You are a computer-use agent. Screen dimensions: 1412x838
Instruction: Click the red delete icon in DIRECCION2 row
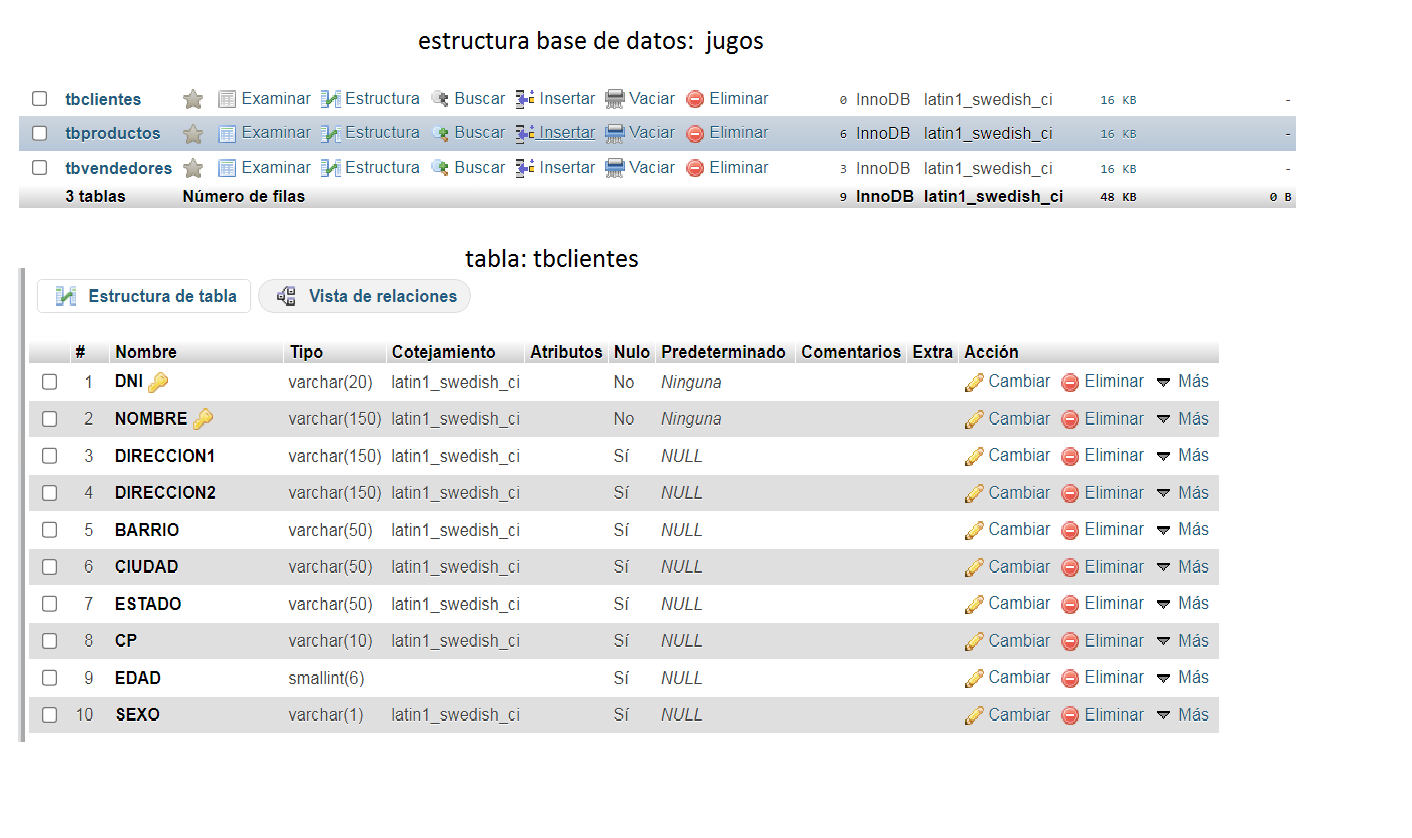tap(1070, 493)
